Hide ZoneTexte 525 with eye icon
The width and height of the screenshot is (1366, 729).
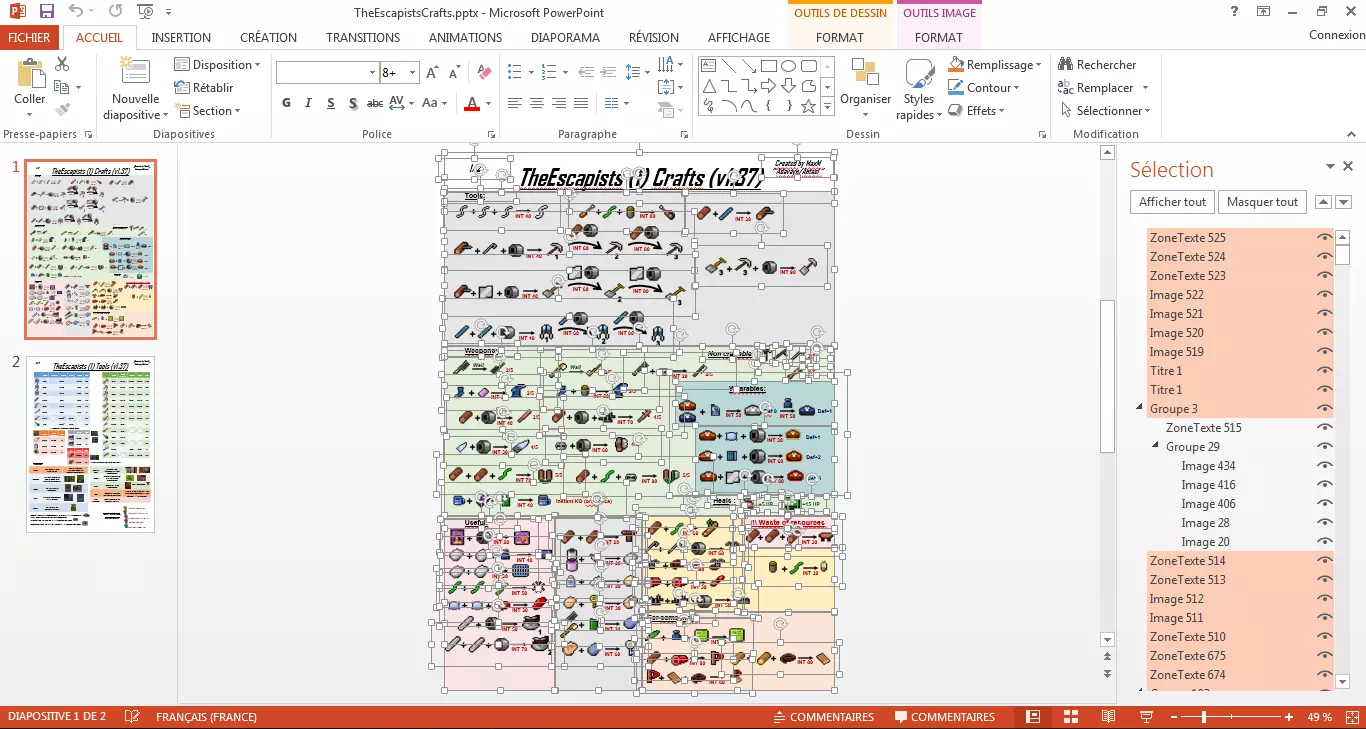1325,238
